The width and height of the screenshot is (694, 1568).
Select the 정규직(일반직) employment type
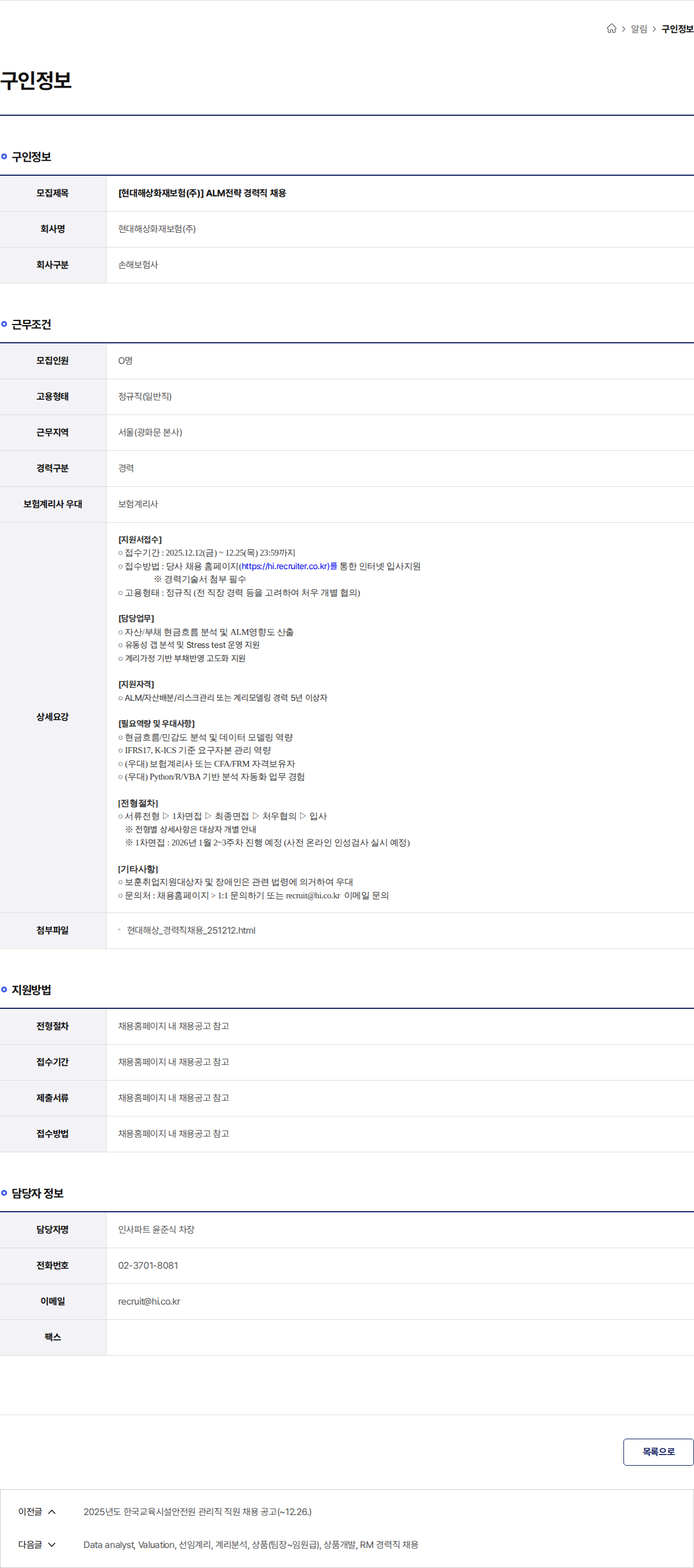(145, 396)
